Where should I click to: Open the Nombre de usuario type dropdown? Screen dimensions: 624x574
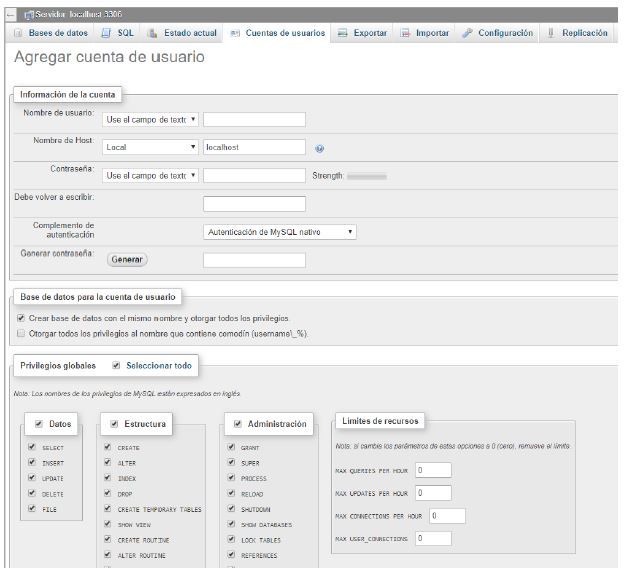150,119
